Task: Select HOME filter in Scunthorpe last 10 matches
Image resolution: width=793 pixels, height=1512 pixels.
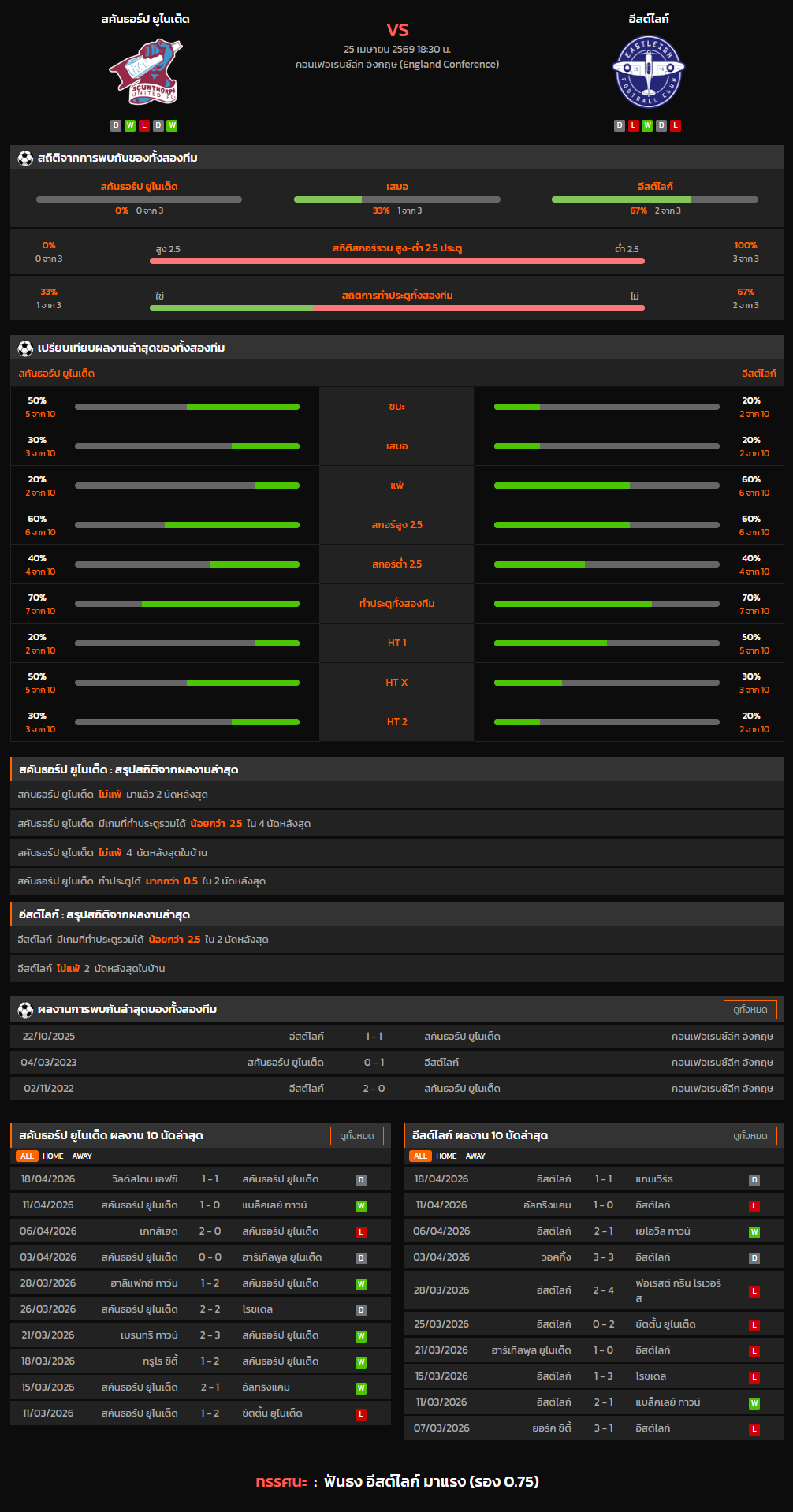Action: [53, 1156]
